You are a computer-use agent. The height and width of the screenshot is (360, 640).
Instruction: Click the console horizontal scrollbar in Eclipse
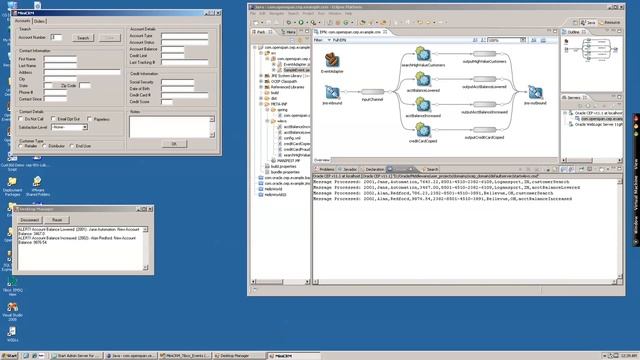[465, 282]
